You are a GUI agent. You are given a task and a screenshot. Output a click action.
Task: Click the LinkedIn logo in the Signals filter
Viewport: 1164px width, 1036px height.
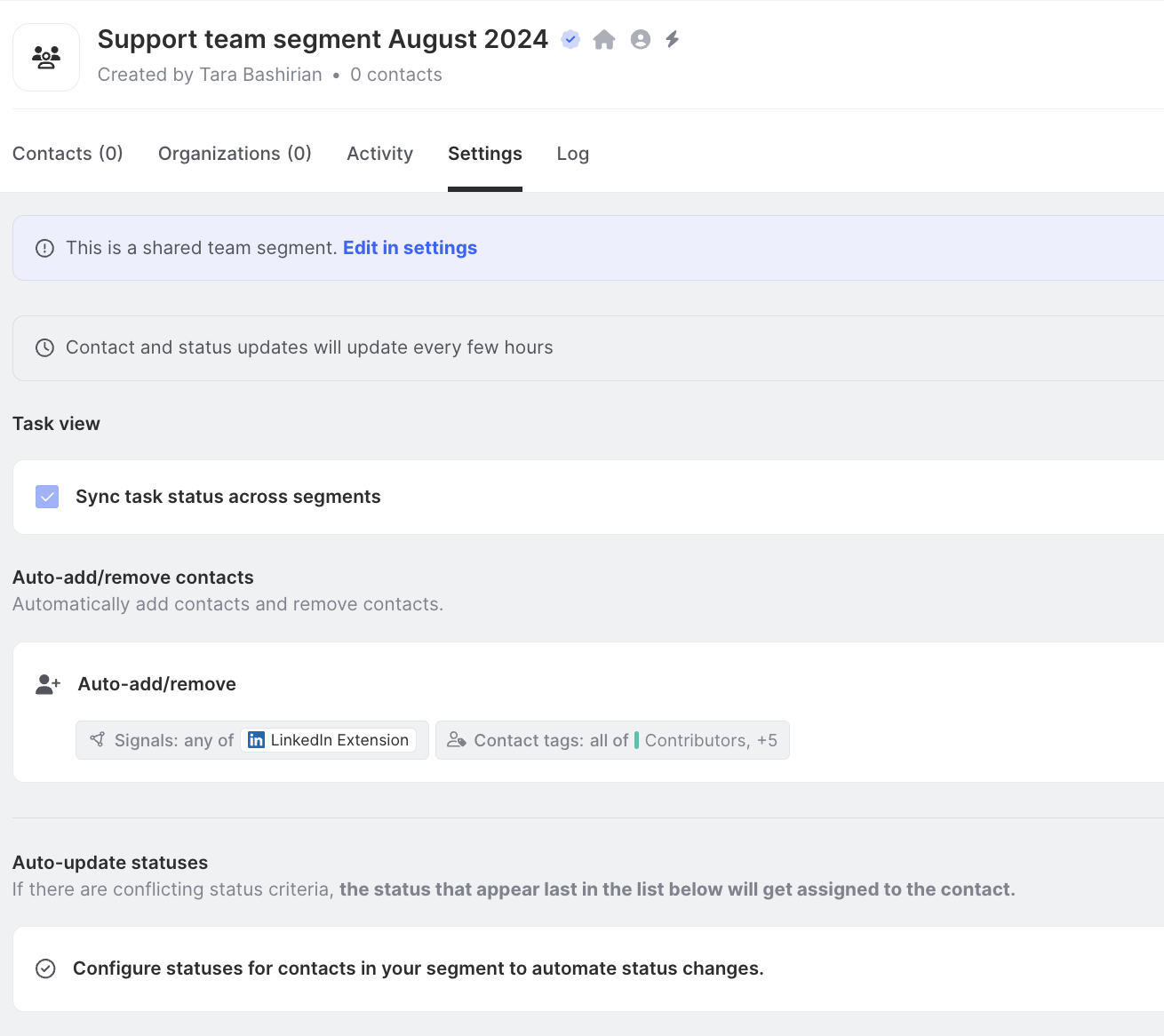pos(256,740)
